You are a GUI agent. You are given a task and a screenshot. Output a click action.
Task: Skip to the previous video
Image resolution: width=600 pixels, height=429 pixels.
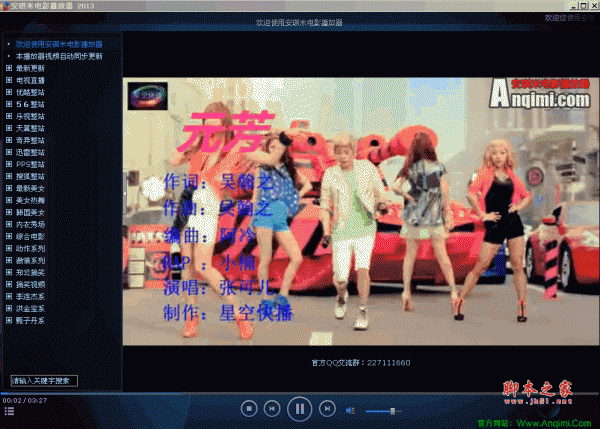pos(272,409)
